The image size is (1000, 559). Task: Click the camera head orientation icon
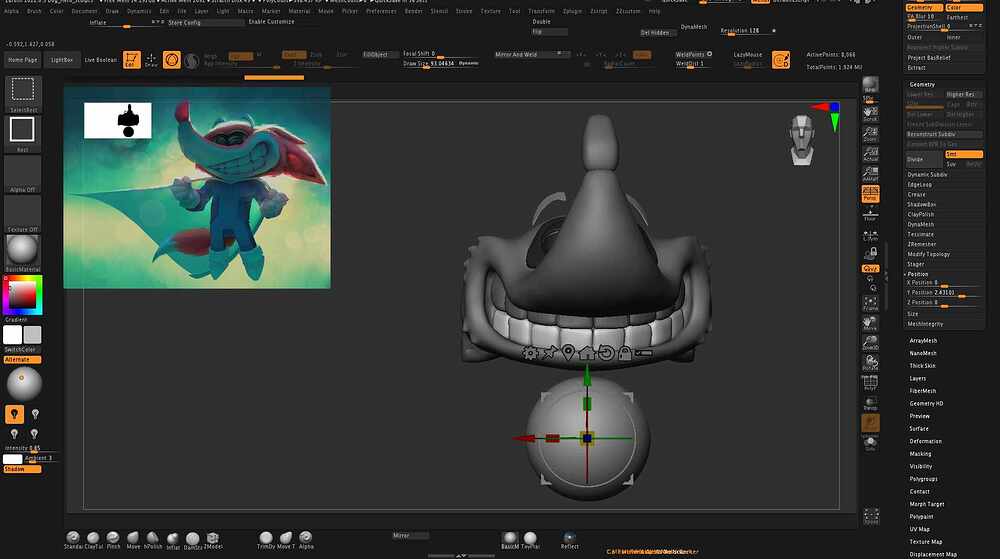click(802, 140)
